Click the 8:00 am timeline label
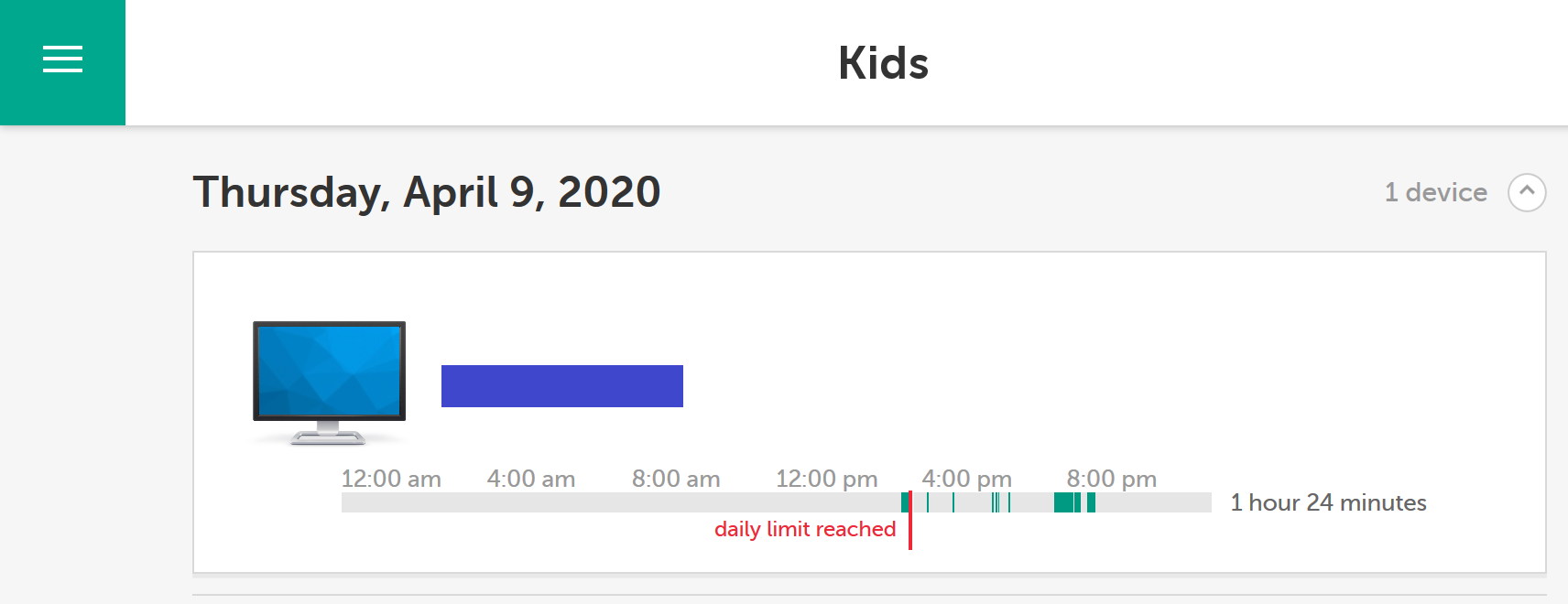Image resolution: width=1568 pixels, height=604 pixels. click(x=675, y=479)
